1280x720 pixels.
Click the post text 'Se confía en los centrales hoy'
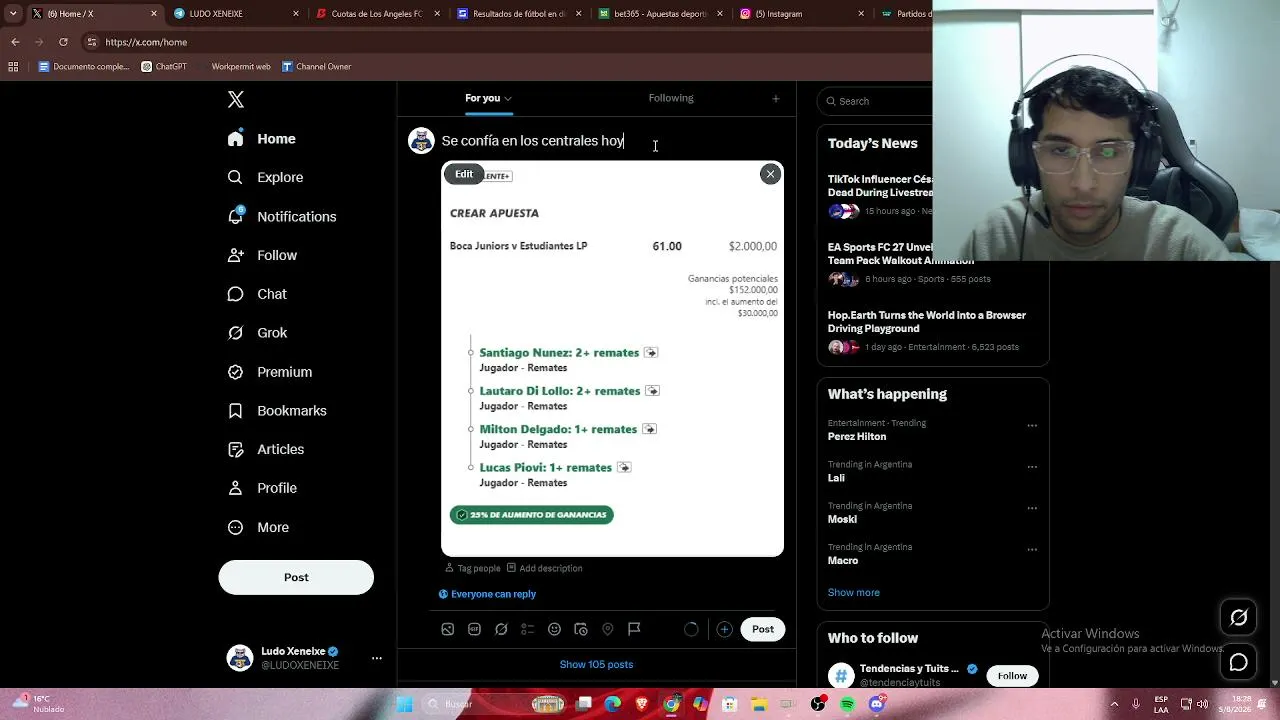click(533, 141)
